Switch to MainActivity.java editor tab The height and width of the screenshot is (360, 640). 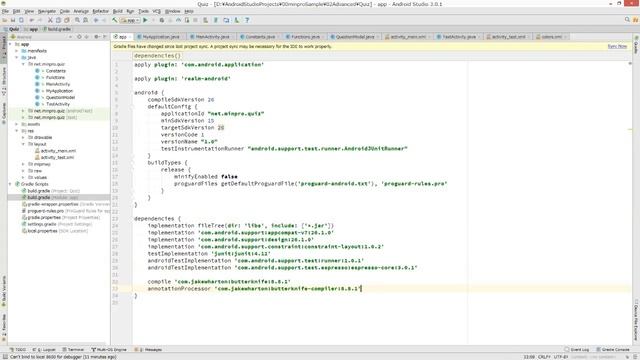[212, 37]
